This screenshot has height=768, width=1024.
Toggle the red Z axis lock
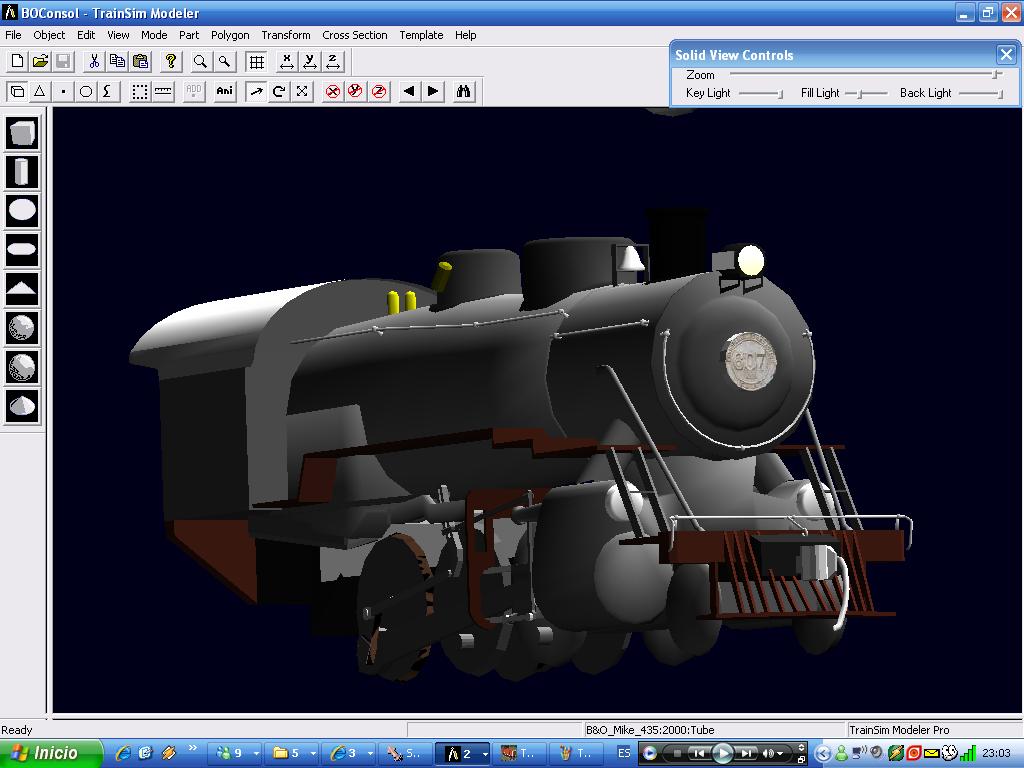point(379,91)
